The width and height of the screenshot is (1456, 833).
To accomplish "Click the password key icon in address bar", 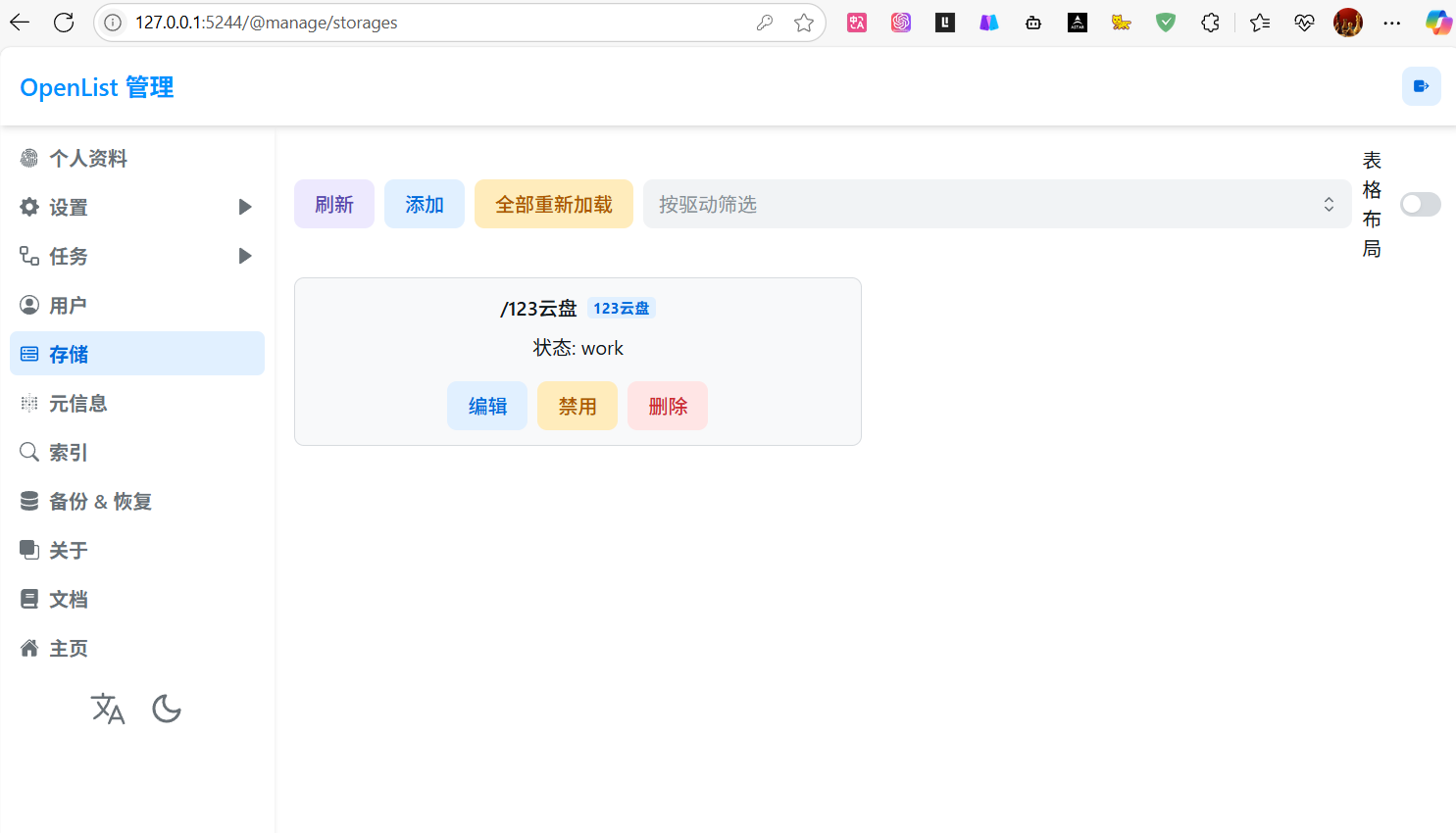I will tap(765, 23).
